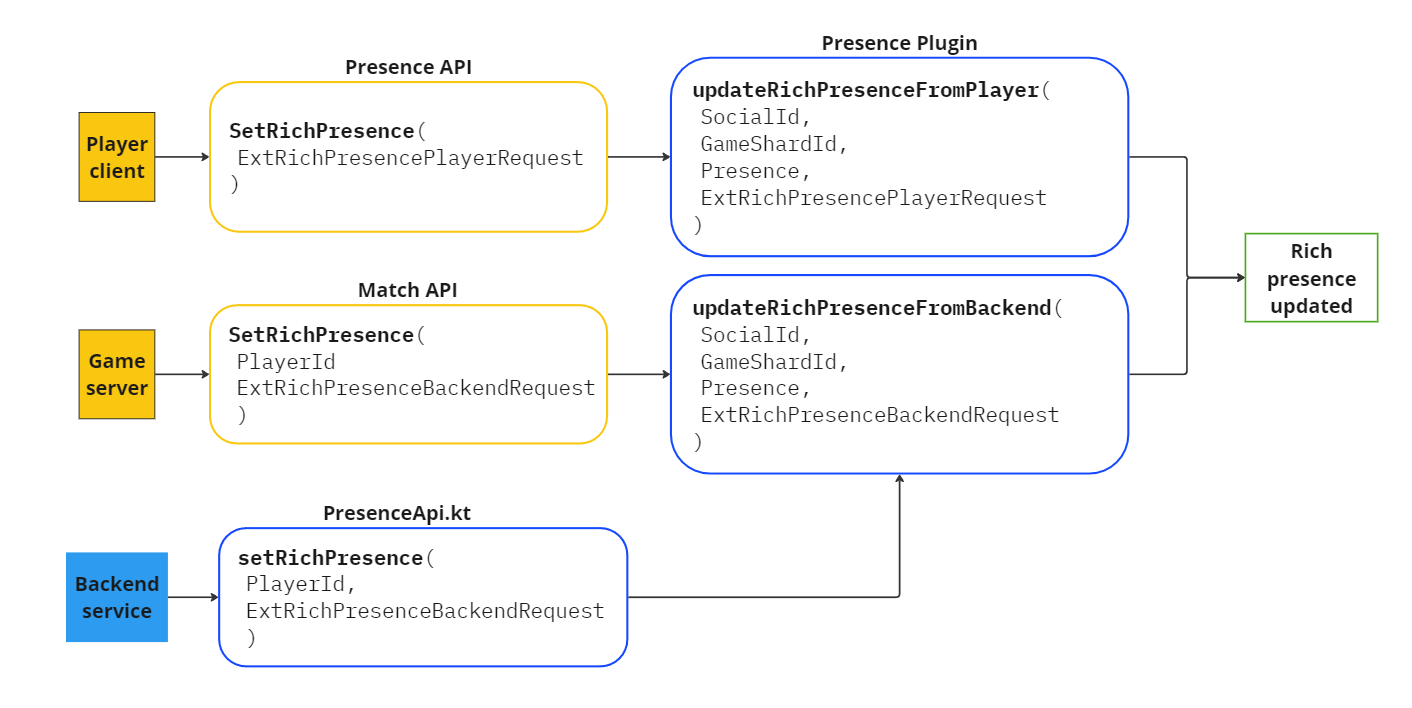Click ExtRichPresenceBackendRequest in the PresenceApi.kt box
1412x708 pixels.
point(425,610)
